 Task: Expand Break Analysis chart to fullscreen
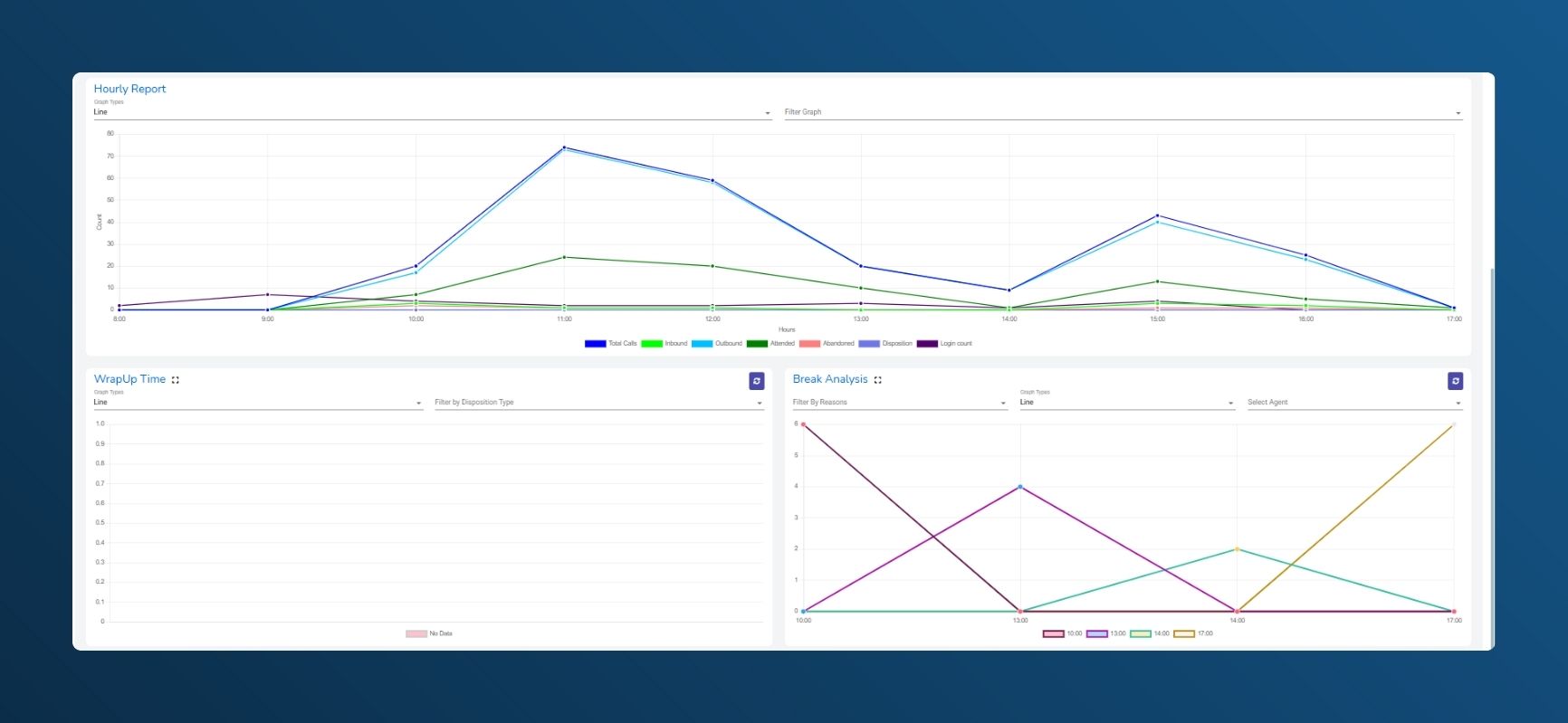click(x=878, y=380)
